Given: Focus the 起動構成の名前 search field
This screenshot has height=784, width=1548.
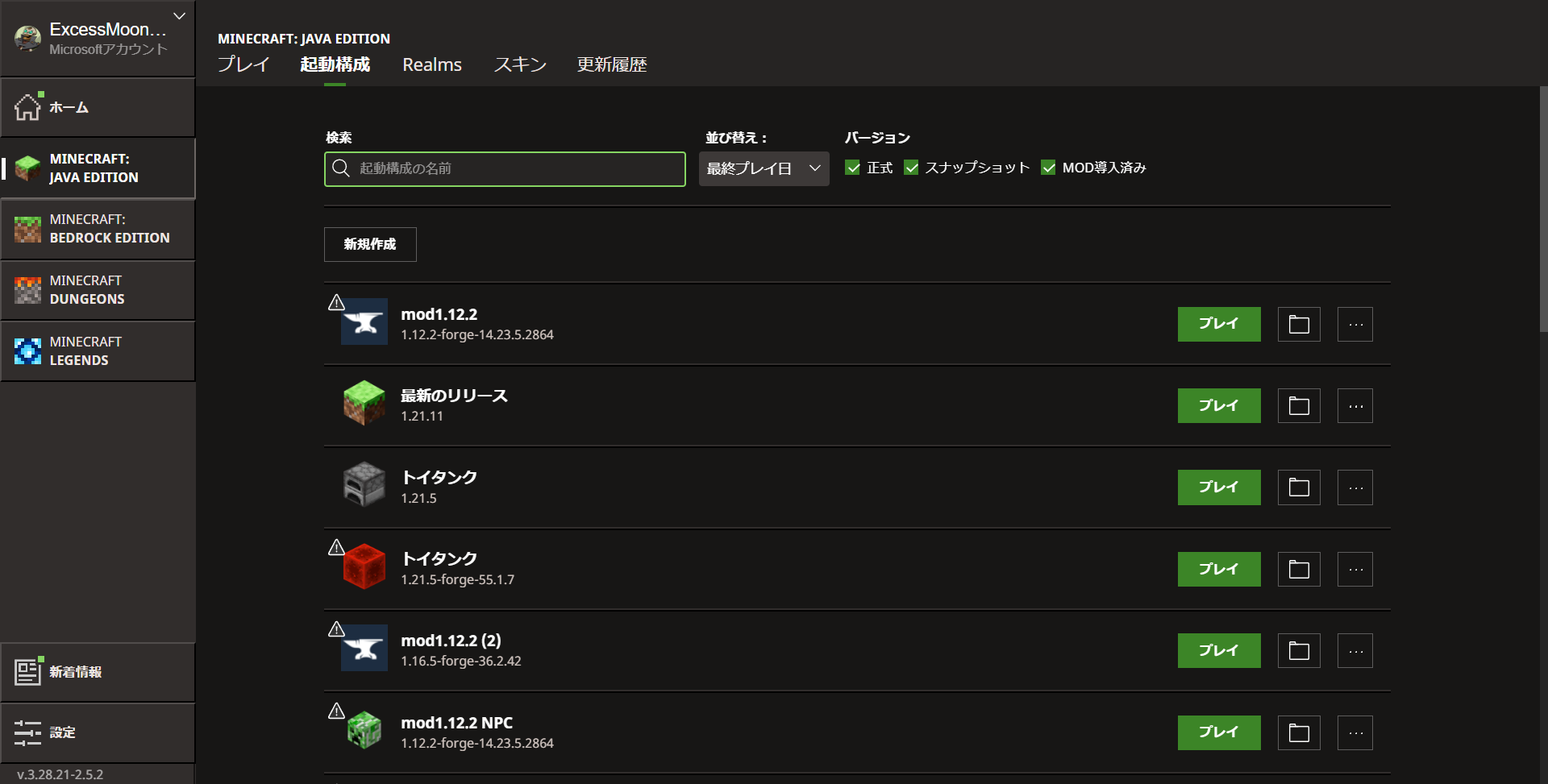Looking at the screenshot, I should point(516,169).
